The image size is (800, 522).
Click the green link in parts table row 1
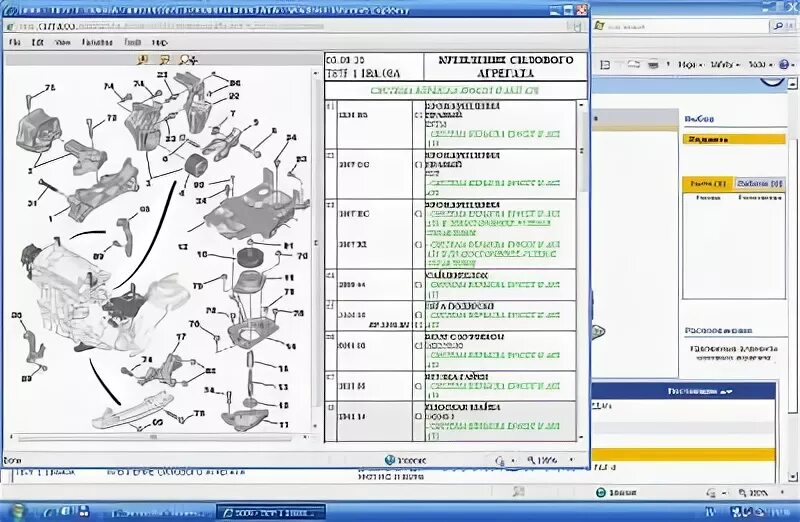click(x=494, y=134)
